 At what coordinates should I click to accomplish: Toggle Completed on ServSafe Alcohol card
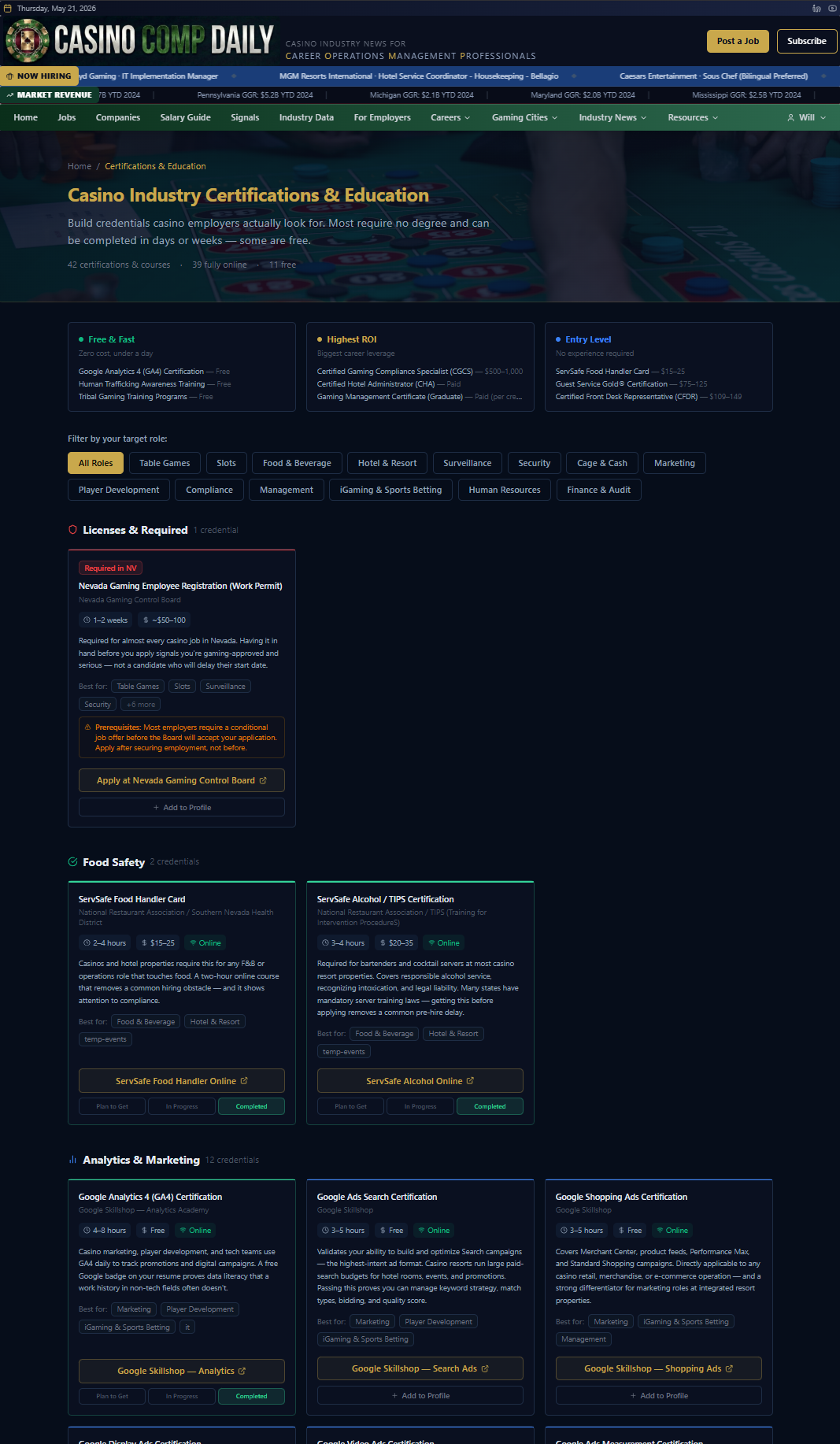point(490,1106)
